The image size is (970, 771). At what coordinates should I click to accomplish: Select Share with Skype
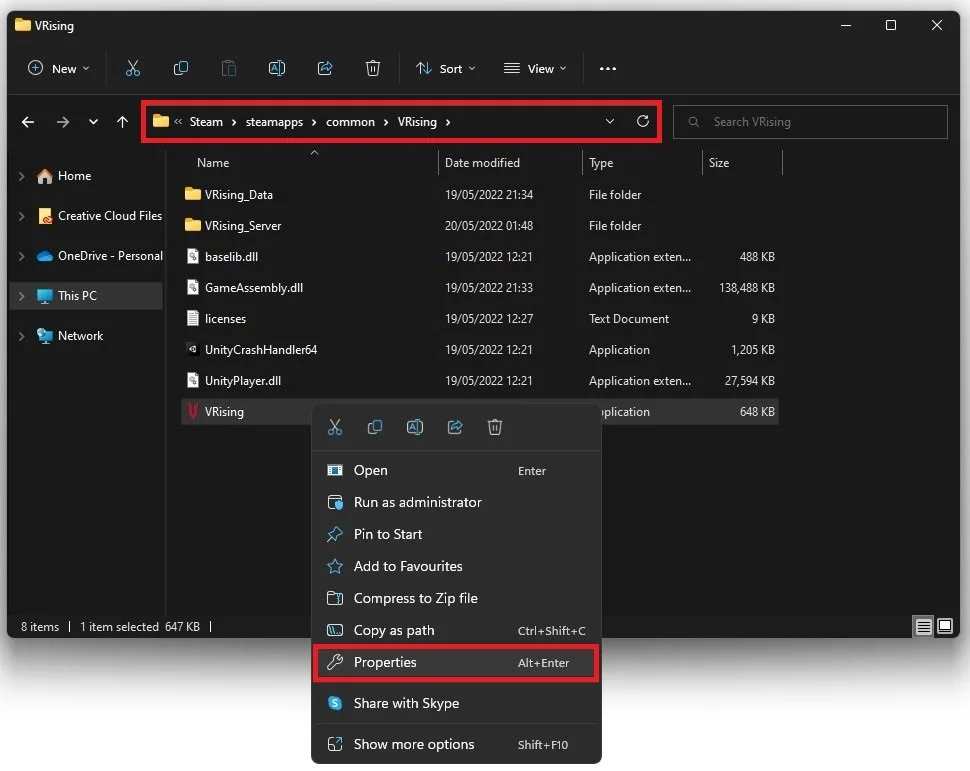[x=456, y=704]
